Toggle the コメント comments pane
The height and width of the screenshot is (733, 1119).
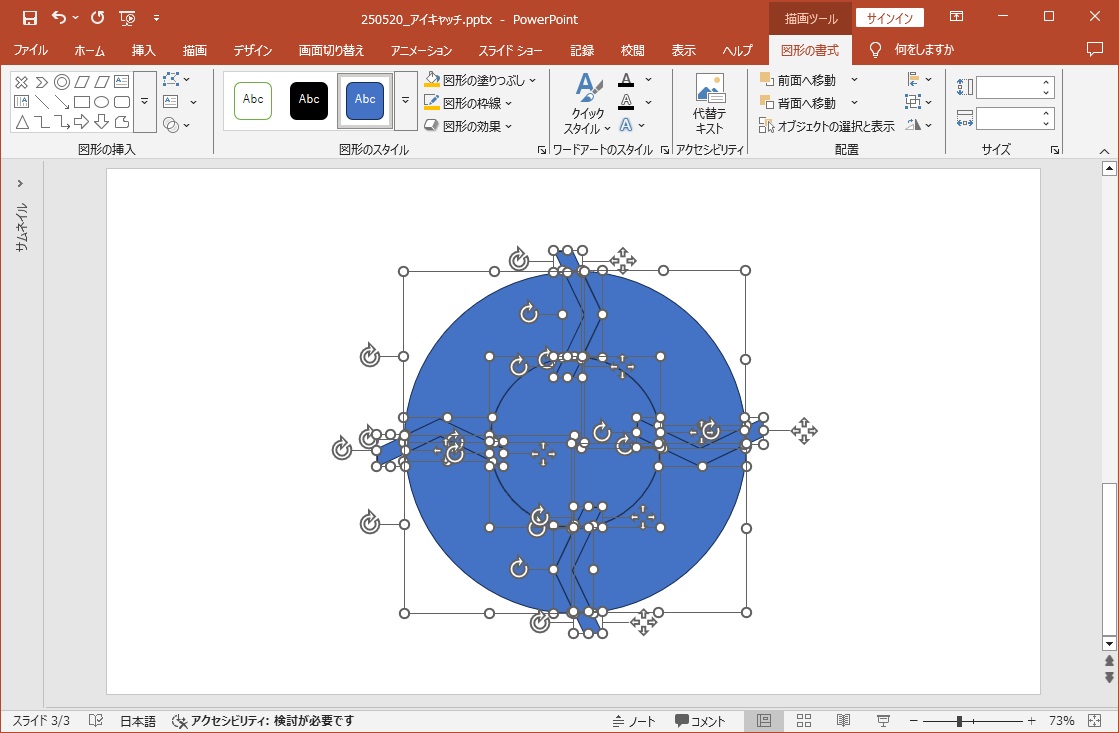[x=700, y=721]
